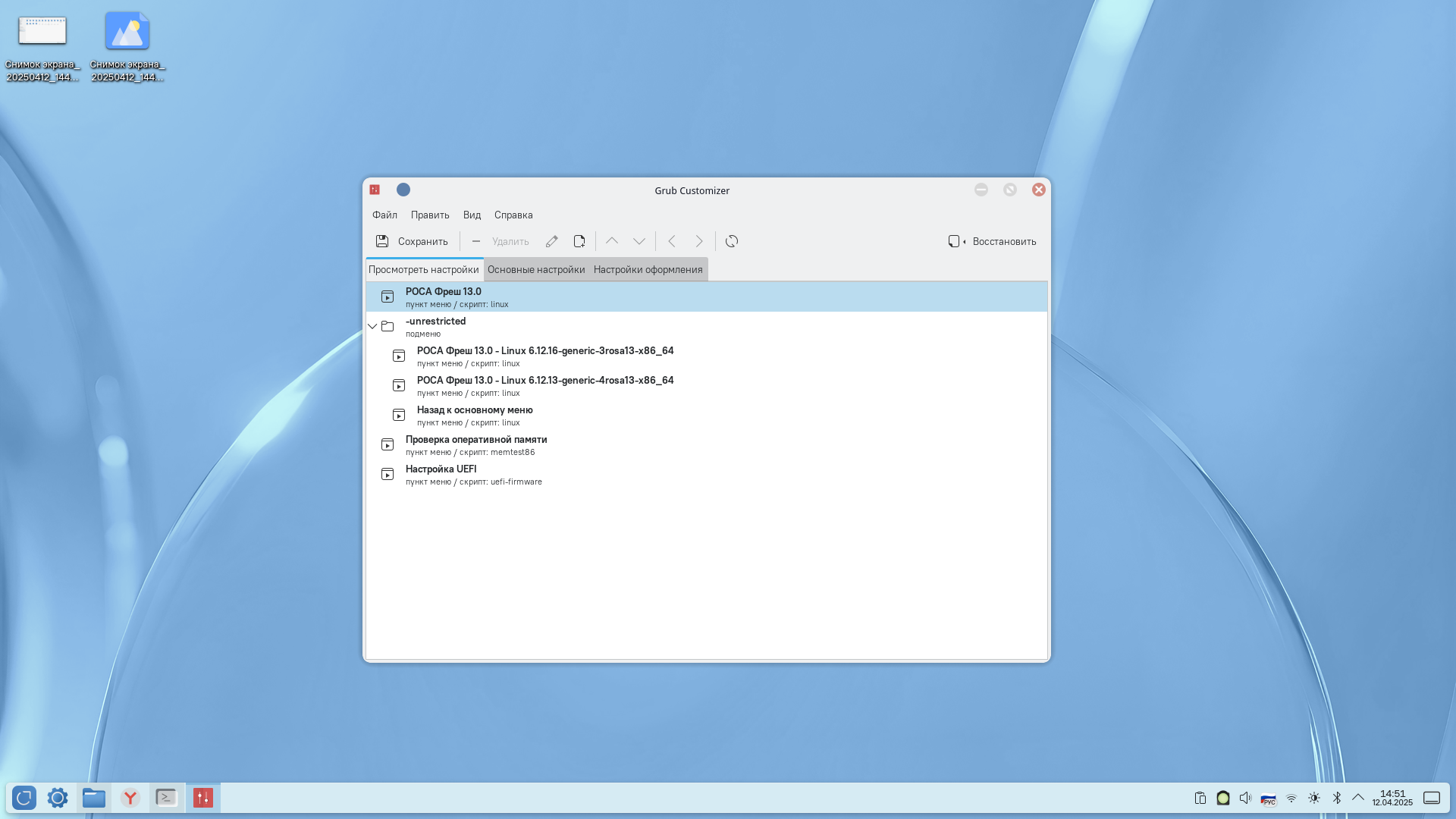Click the pencil edit entry icon
The width and height of the screenshot is (1456, 819).
pyautogui.click(x=552, y=241)
